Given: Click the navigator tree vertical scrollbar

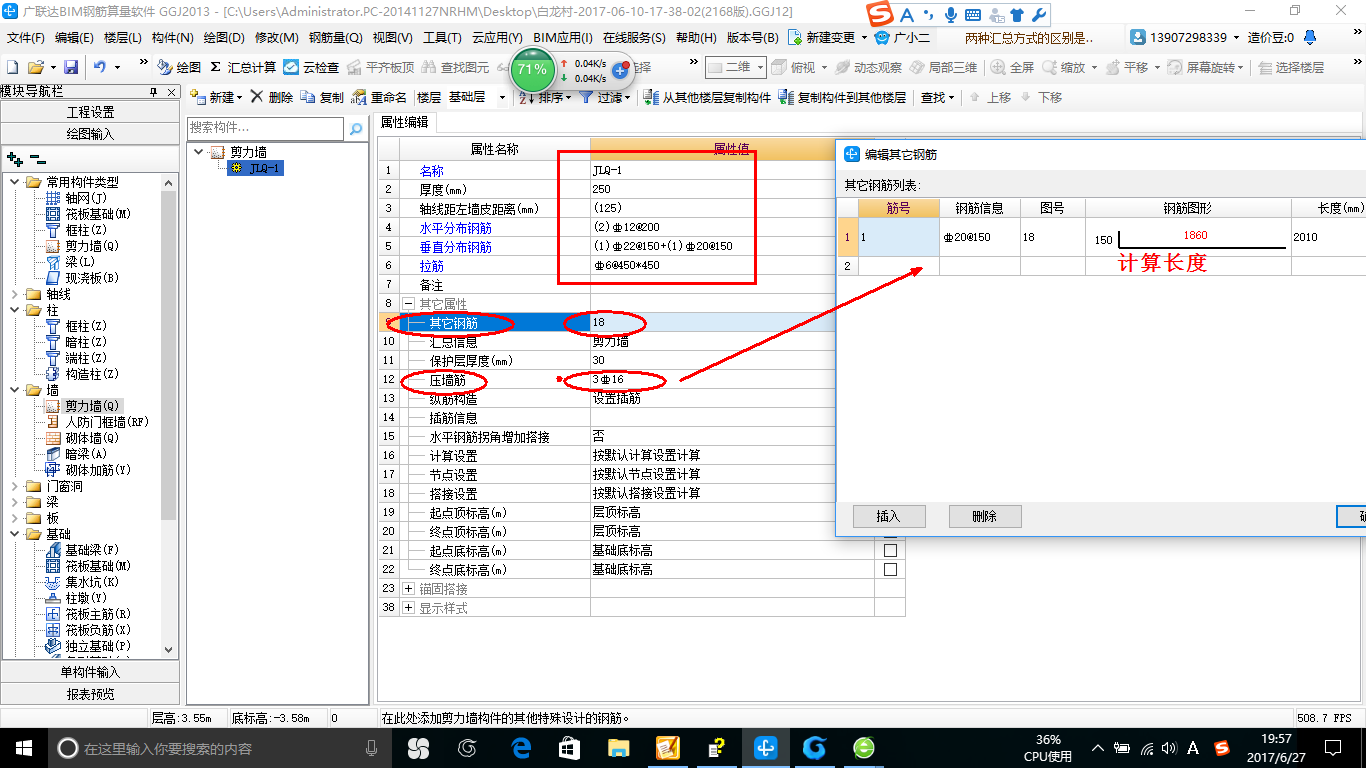Looking at the screenshot, I should [168, 415].
